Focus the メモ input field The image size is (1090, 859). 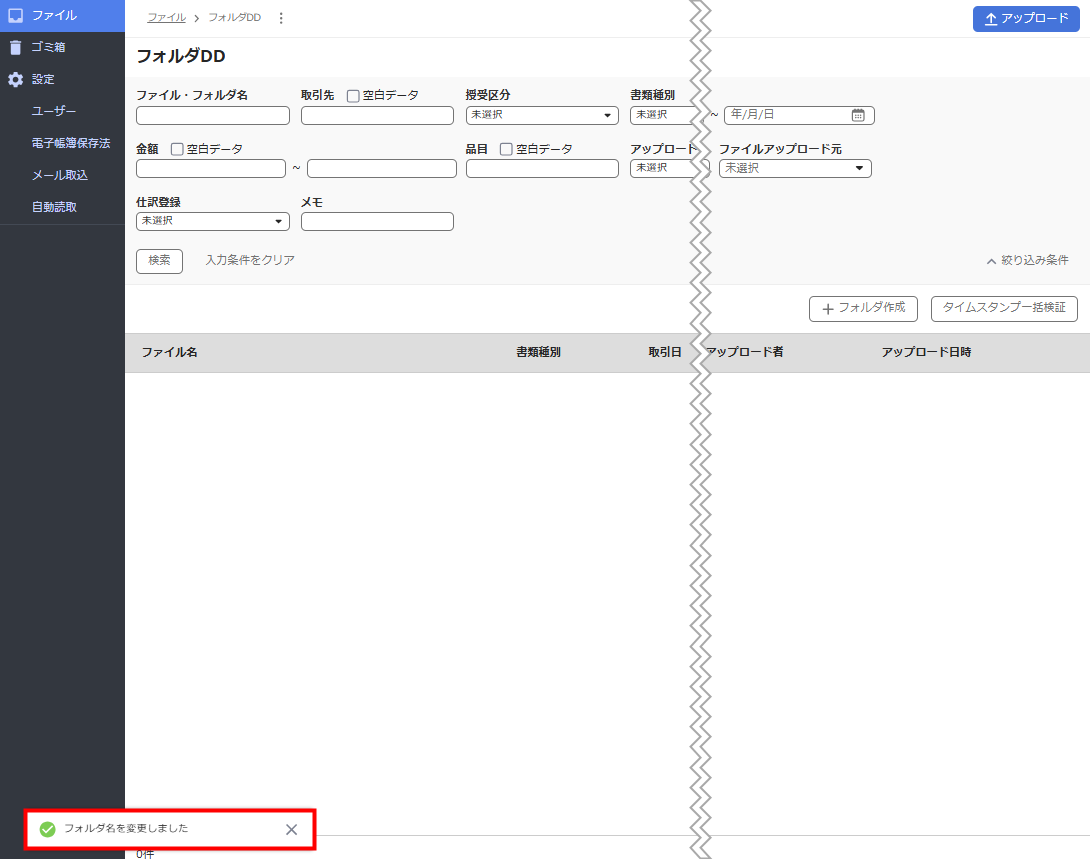[x=377, y=221]
